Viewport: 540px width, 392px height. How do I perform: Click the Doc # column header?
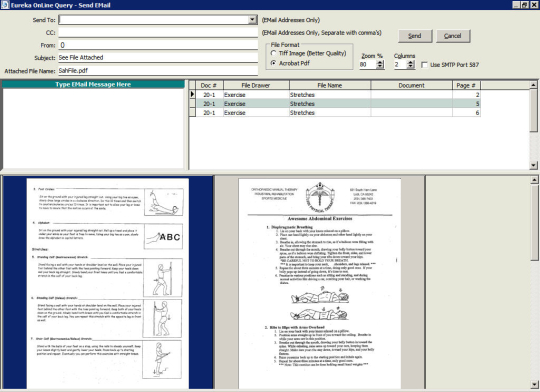coord(209,85)
